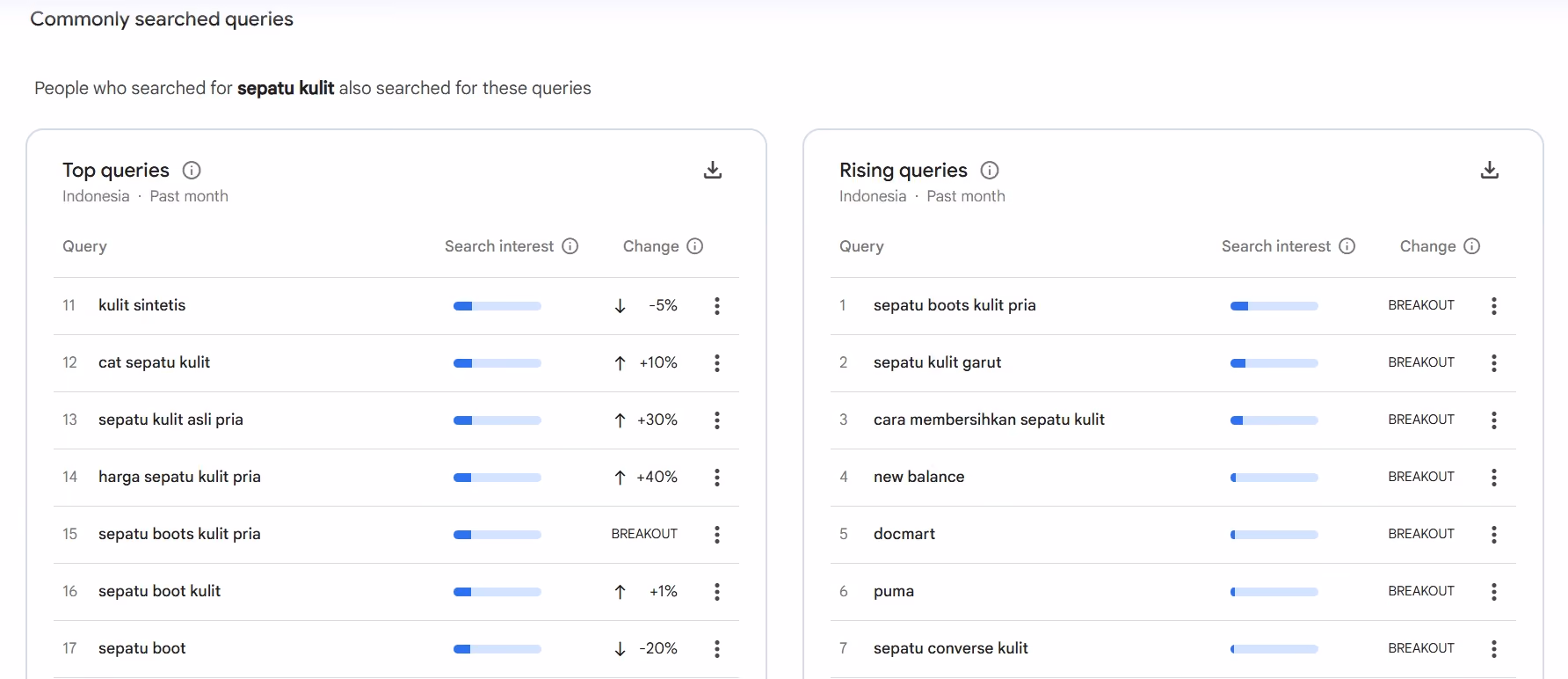The height and width of the screenshot is (679, 1568).
Task: Click Commonly searched queries heading
Action: [x=162, y=19]
